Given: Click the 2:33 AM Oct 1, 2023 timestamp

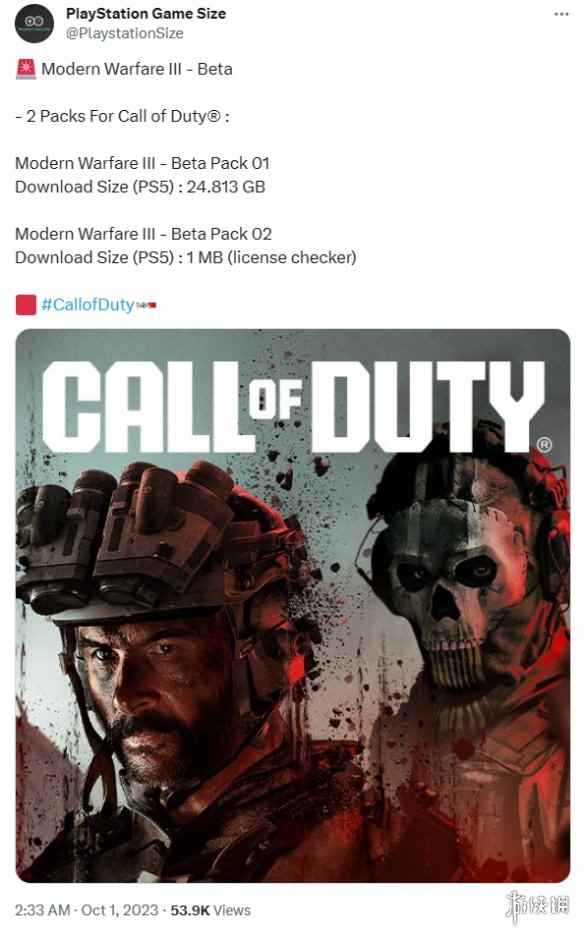Looking at the screenshot, I should (x=86, y=910).
